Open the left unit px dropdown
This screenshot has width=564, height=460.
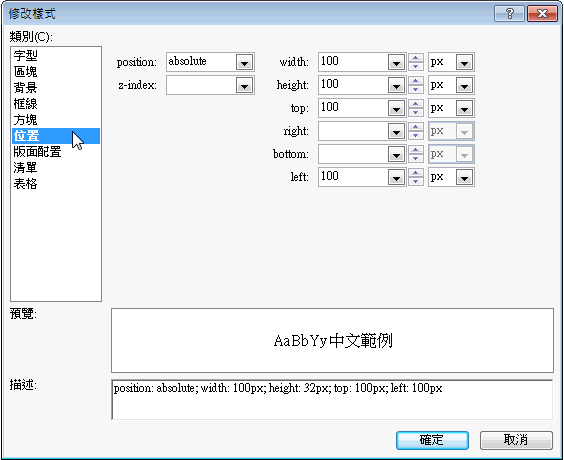point(464,178)
